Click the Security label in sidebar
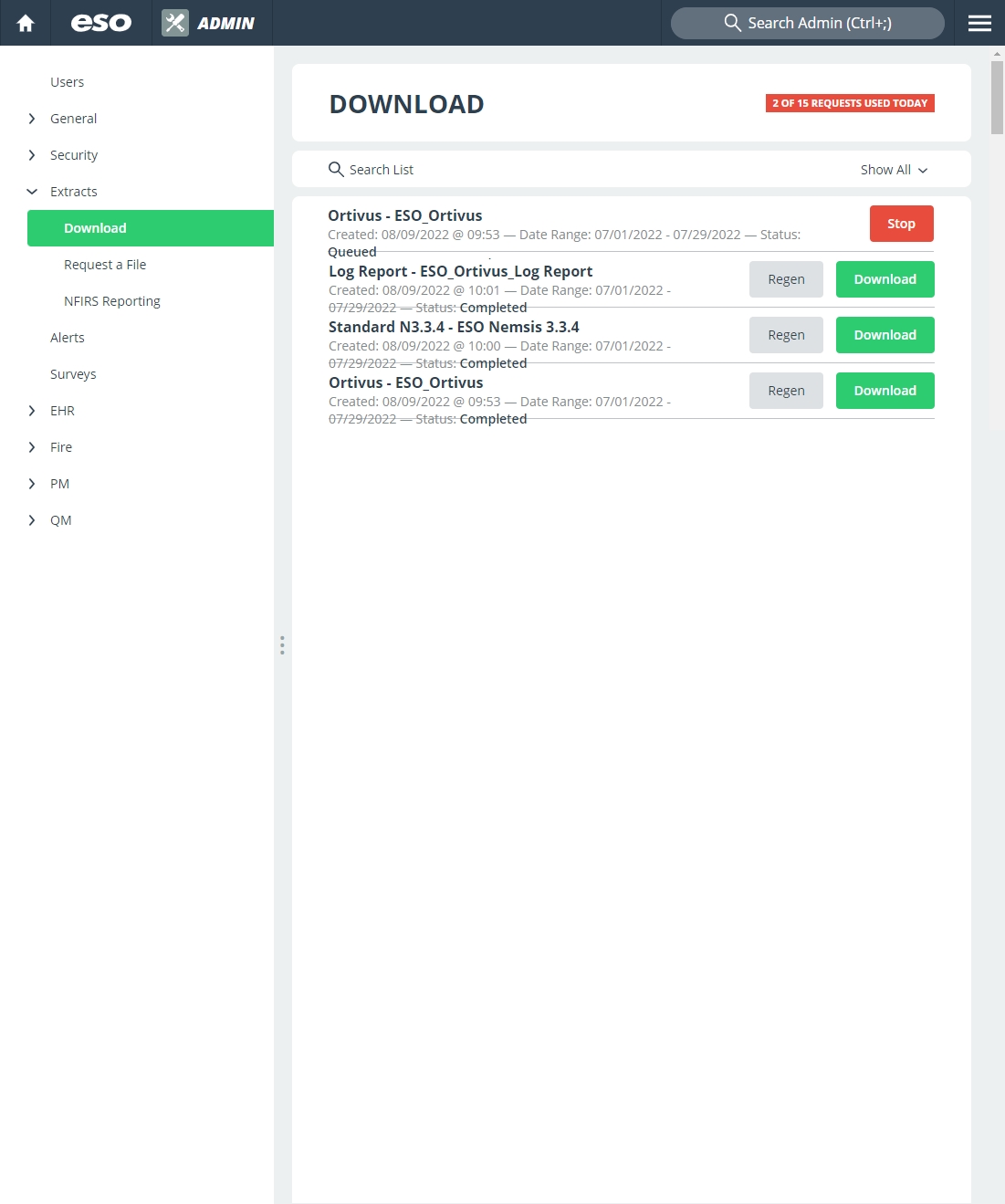The image size is (1005, 1204). [74, 155]
